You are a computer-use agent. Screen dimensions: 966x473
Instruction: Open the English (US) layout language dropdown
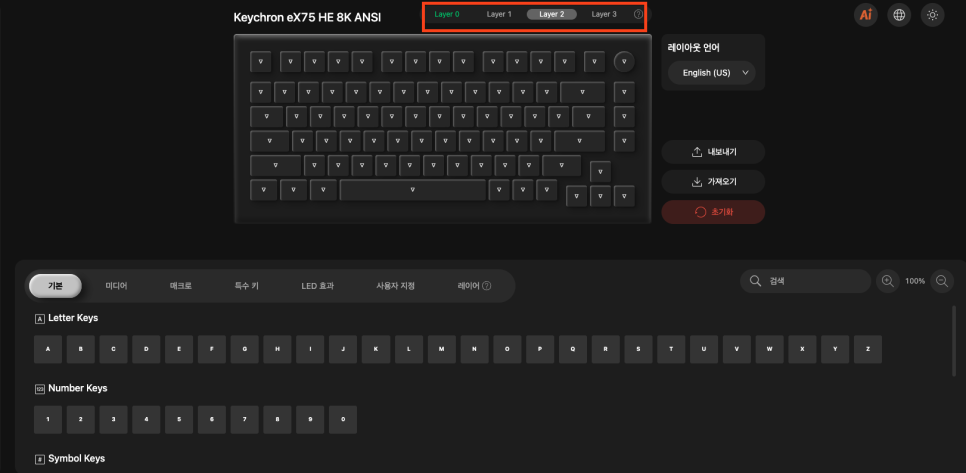(x=712, y=73)
